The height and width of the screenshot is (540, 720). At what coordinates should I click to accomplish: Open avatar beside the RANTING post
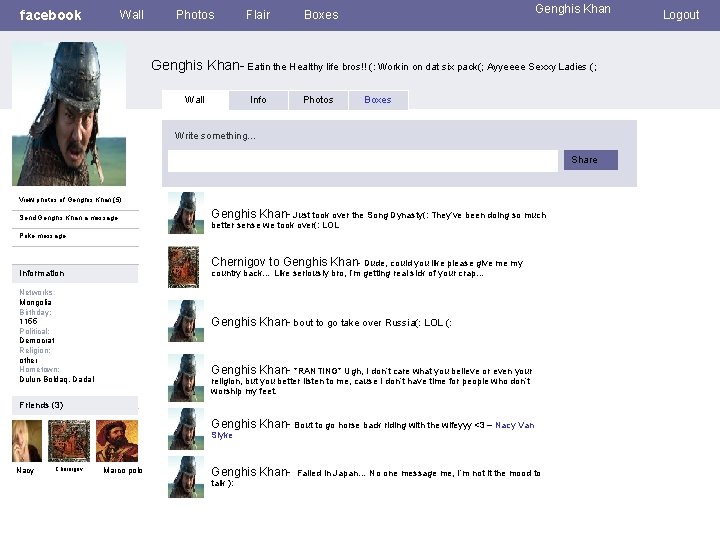(x=186, y=378)
